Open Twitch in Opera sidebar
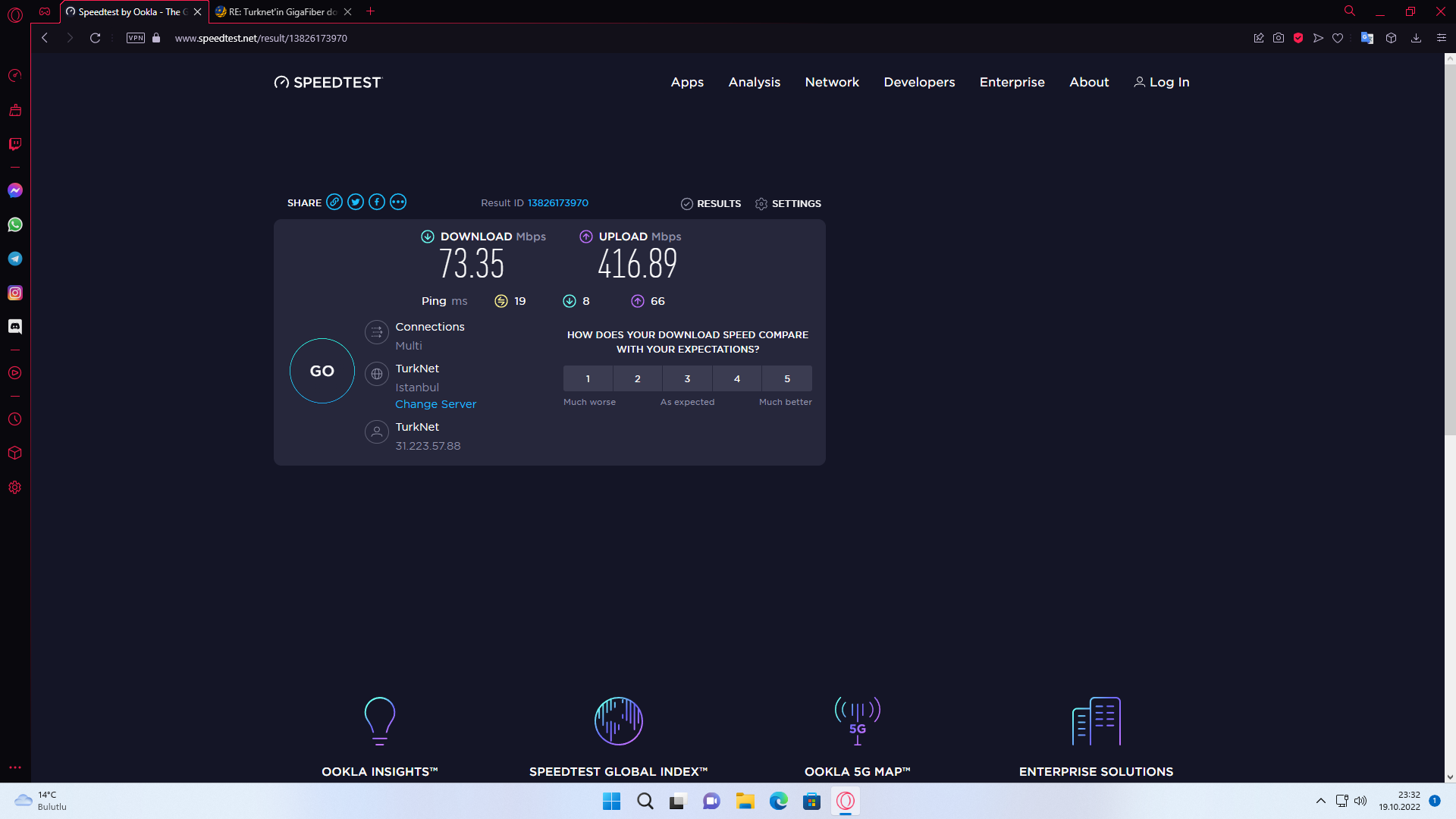 pyautogui.click(x=15, y=144)
